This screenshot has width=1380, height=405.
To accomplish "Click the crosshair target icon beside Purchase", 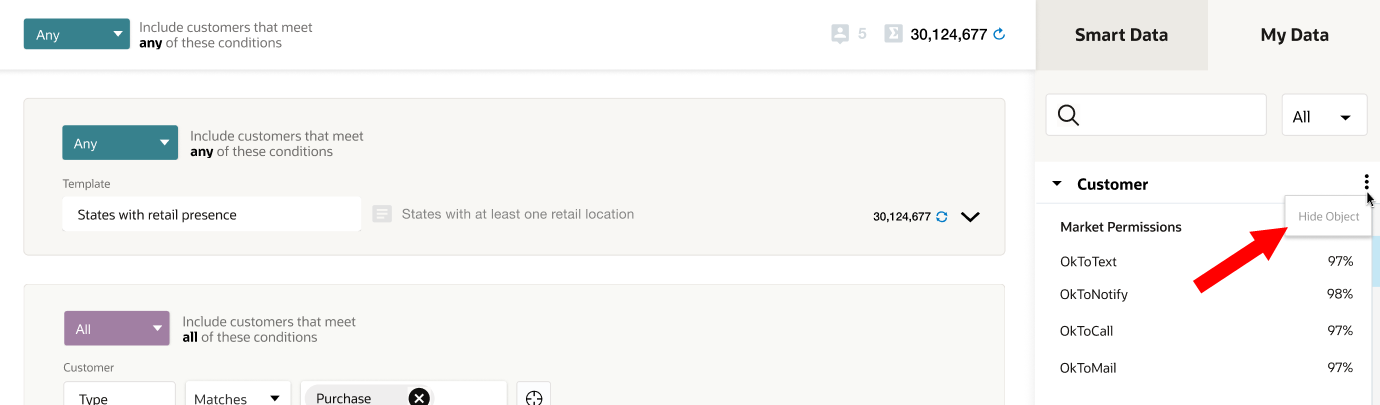I will click(x=534, y=397).
